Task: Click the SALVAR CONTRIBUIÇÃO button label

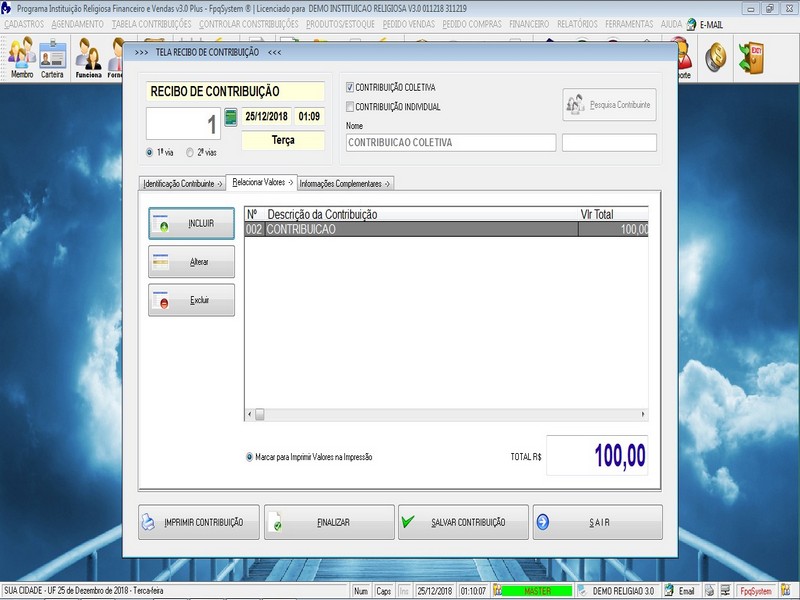Action: tap(468, 522)
